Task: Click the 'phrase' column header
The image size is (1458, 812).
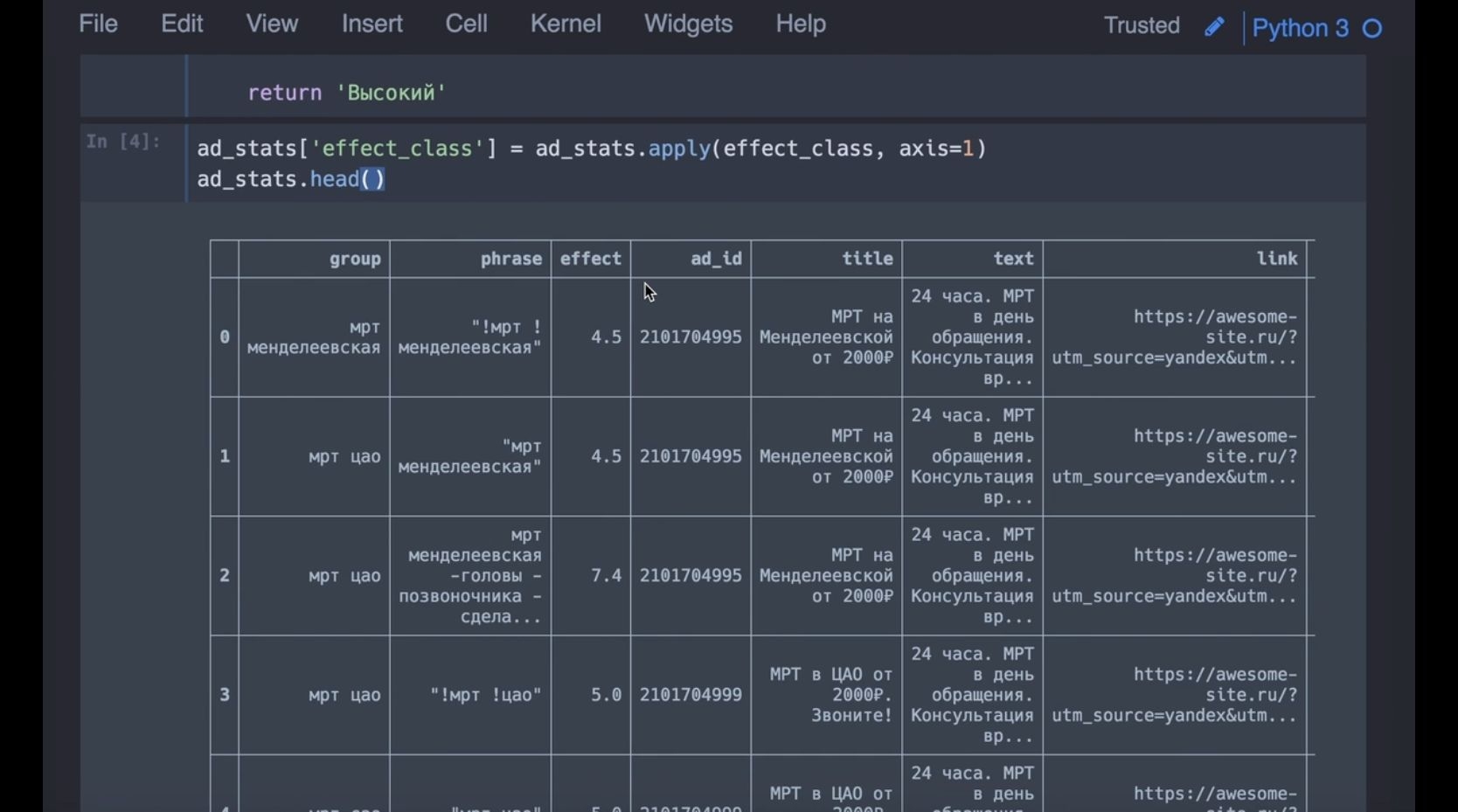Action: (511, 259)
